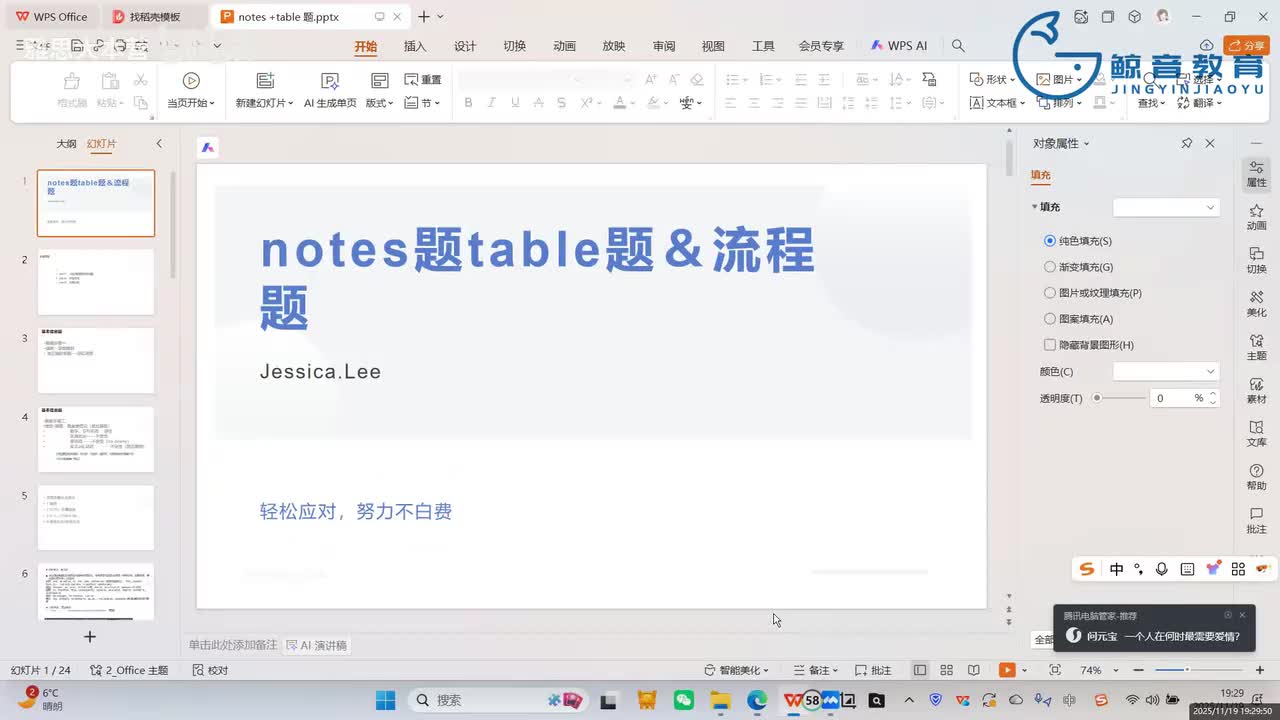
Task: Click 单击此处添加备注 notes area
Action: click(x=233, y=646)
